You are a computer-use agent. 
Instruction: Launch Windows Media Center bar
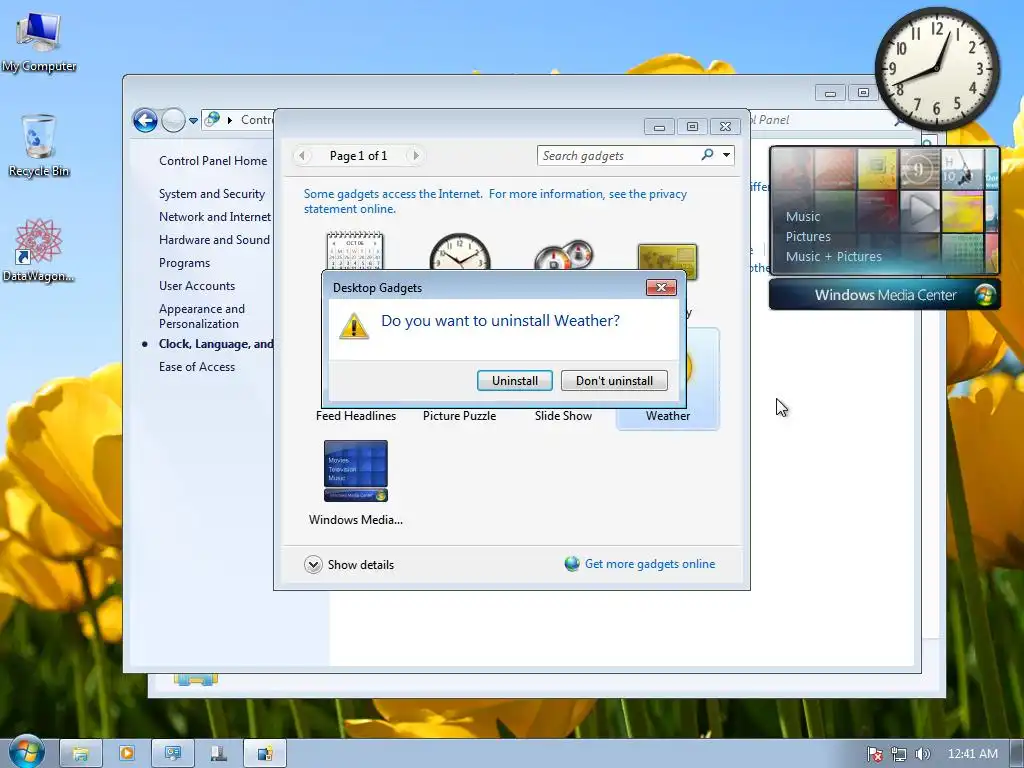point(884,295)
